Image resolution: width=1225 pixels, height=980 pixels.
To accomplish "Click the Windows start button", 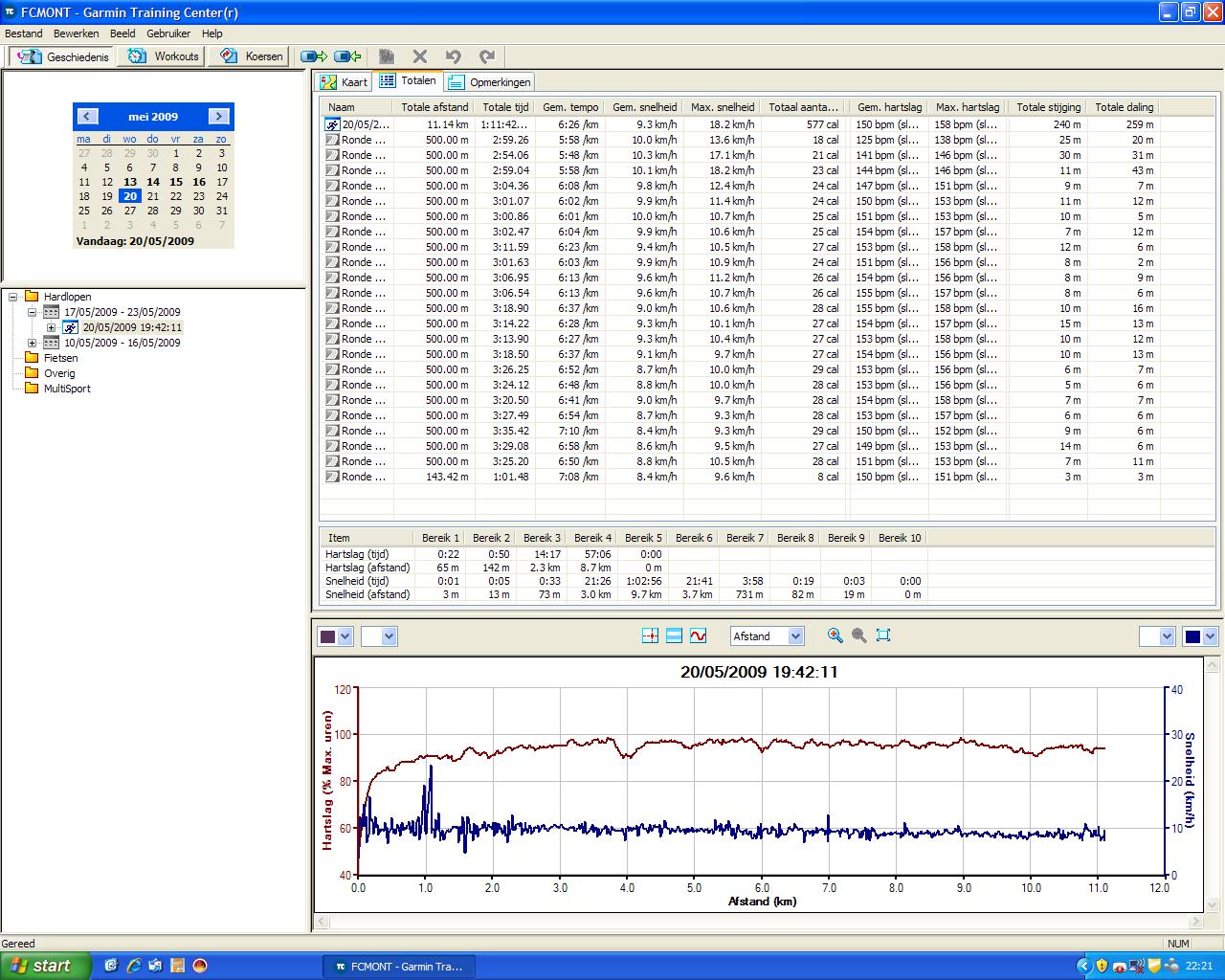I will click(x=45, y=966).
